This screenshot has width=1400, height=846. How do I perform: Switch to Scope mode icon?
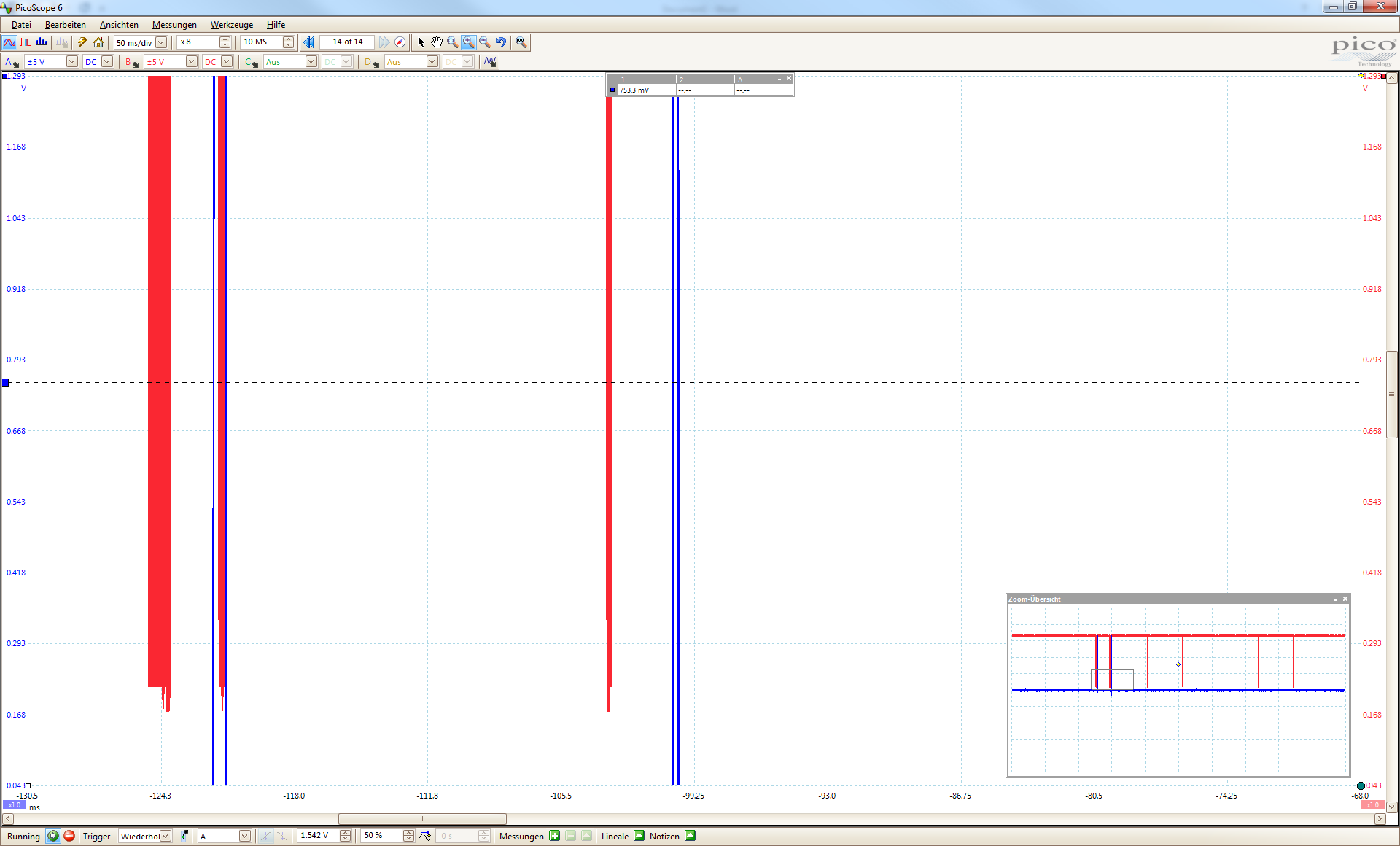click(x=9, y=42)
